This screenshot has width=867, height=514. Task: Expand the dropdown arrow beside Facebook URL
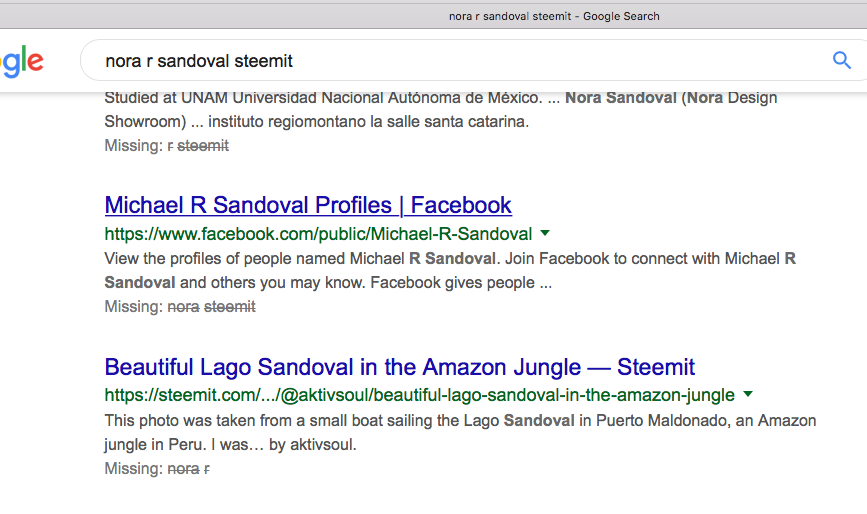tap(545, 233)
